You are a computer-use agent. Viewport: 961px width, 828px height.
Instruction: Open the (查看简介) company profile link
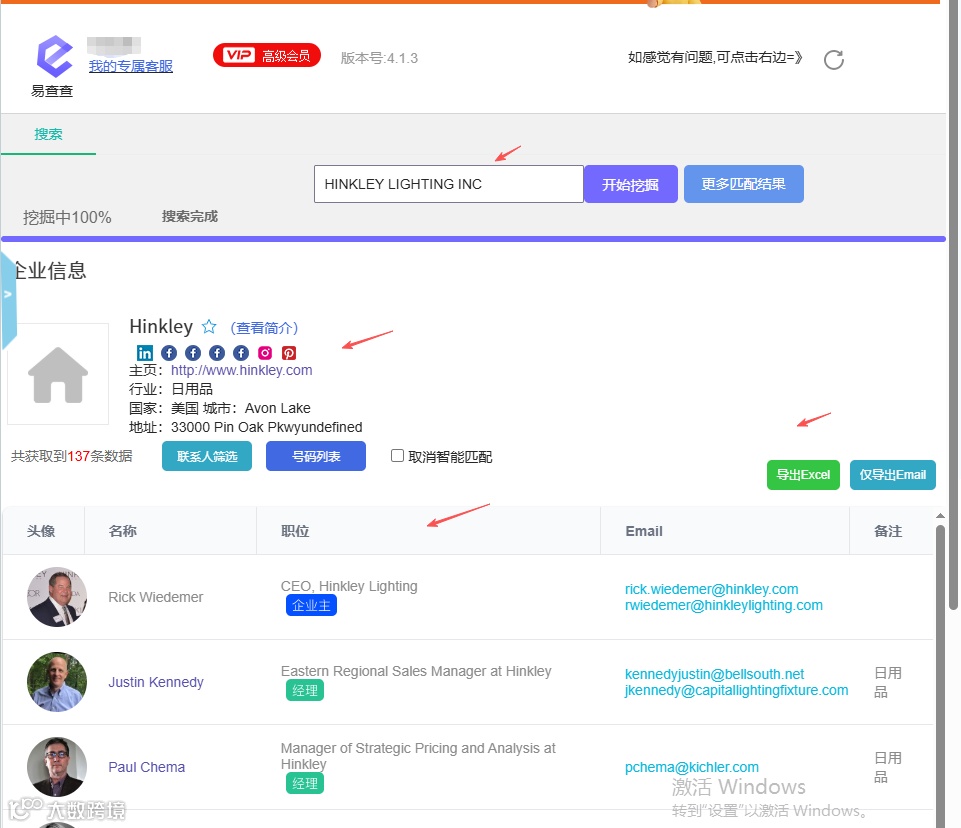[264, 328]
